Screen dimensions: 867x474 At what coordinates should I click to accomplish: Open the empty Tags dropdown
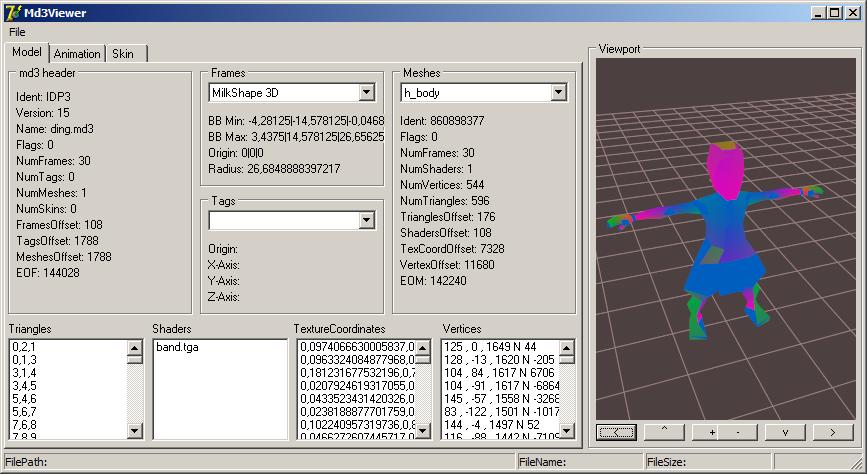click(366, 220)
